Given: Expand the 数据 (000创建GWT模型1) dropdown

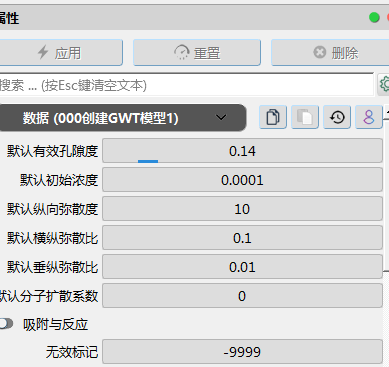Looking at the screenshot, I should [x=122, y=118].
